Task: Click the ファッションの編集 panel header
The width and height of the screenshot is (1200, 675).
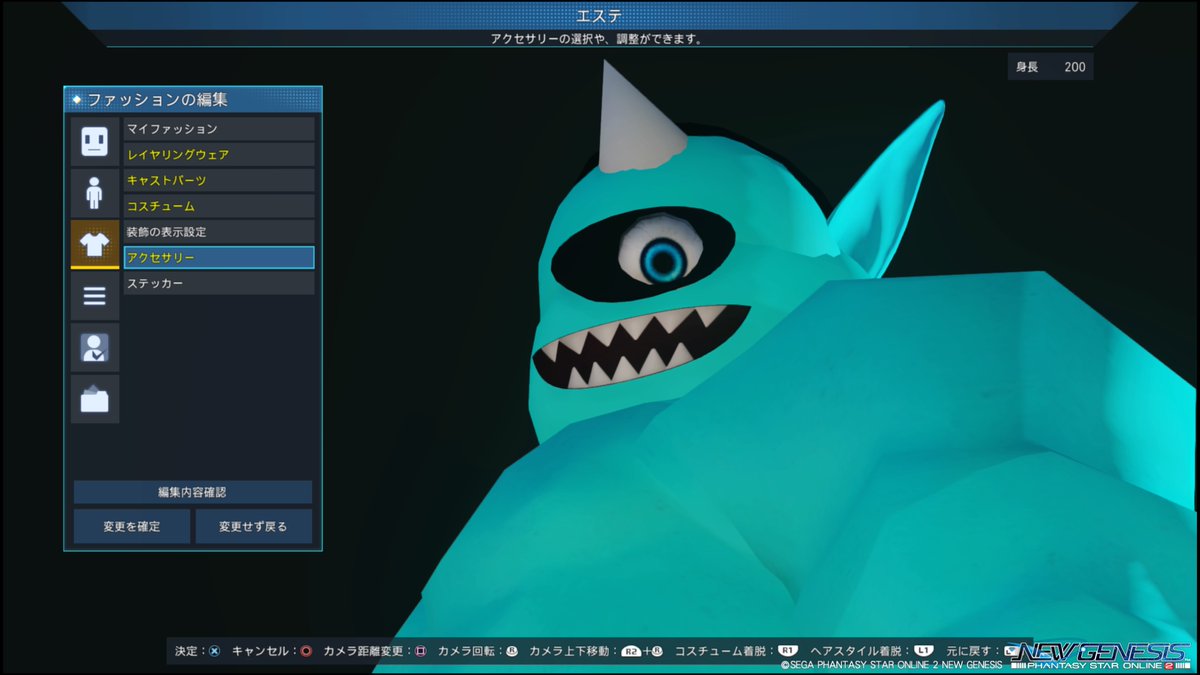Action: [x=193, y=100]
